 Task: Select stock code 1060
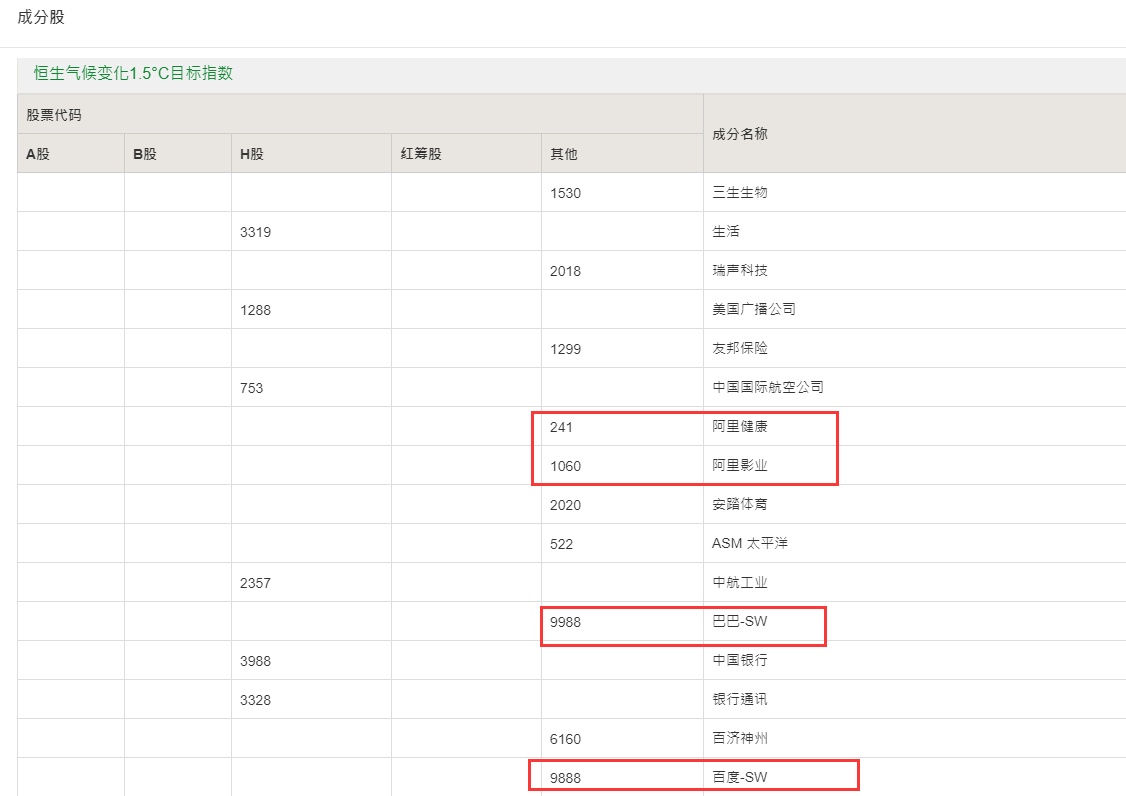point(565,466)
